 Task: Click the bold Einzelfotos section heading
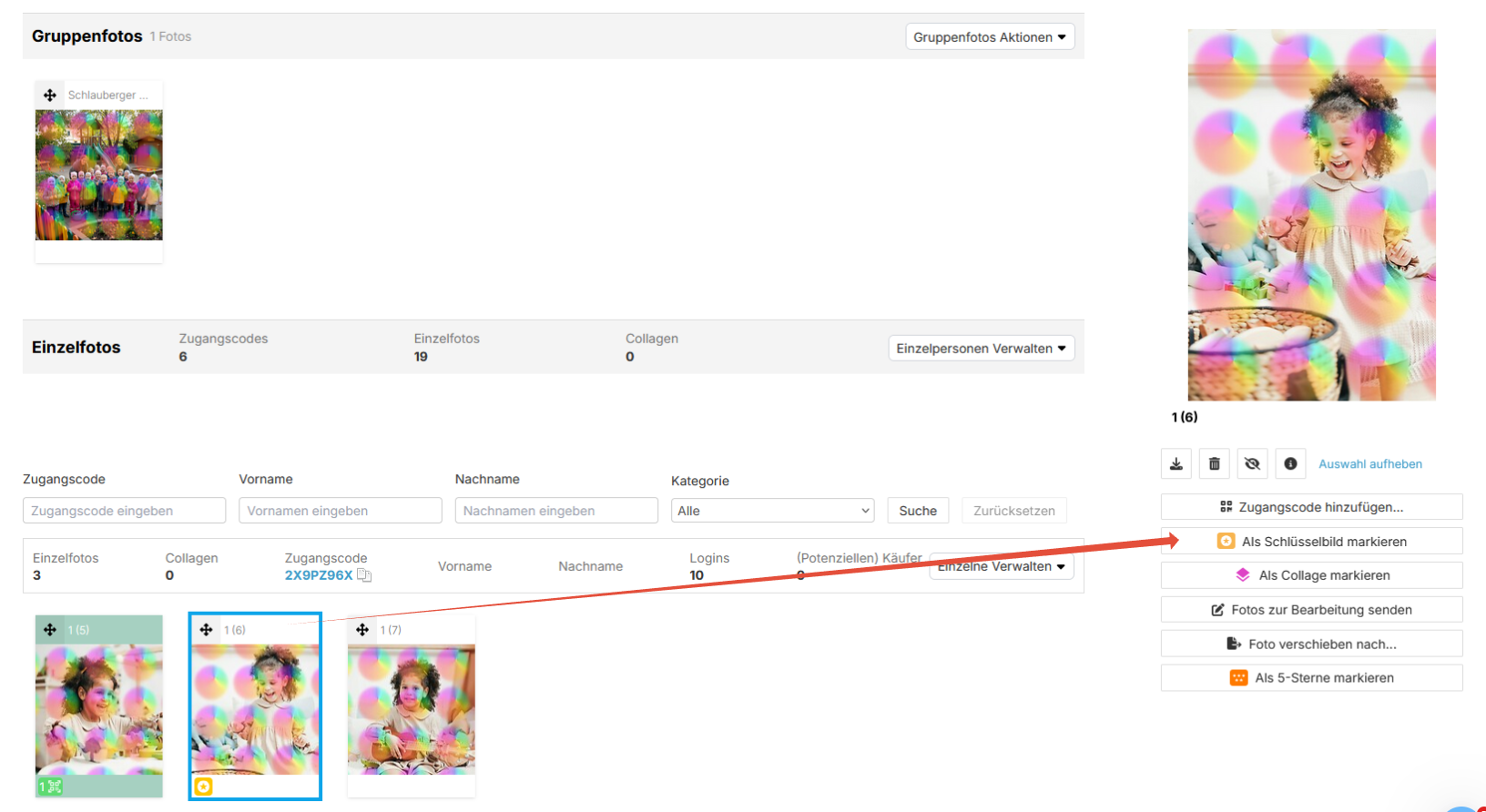(x=76, y=347)
